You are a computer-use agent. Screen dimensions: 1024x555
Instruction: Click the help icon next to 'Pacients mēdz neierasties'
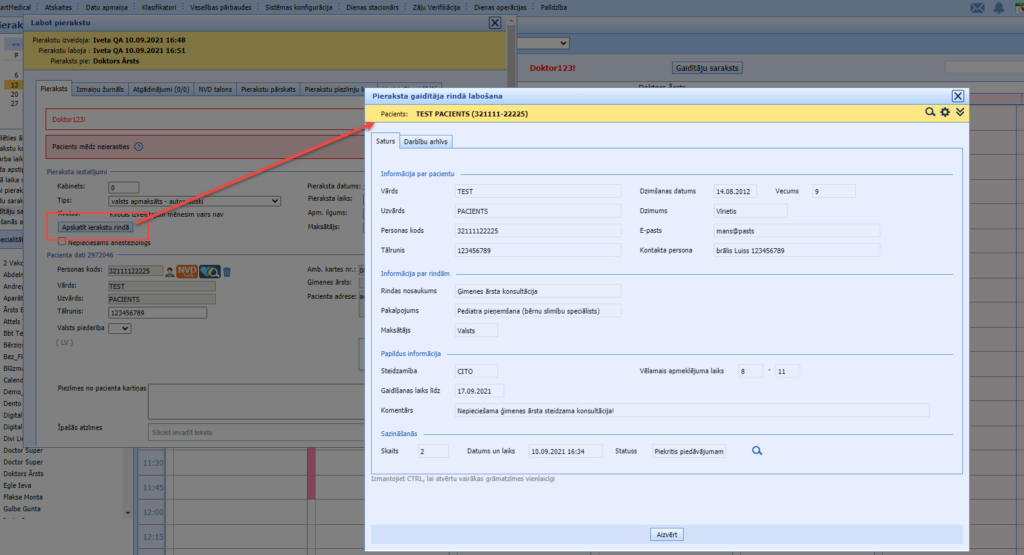coord(138,146)
